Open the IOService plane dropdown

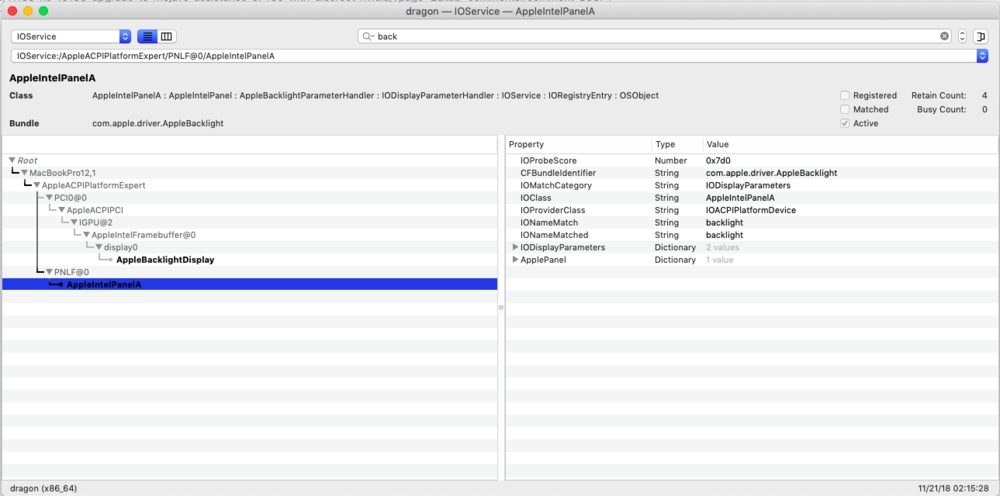pos(71,36)
